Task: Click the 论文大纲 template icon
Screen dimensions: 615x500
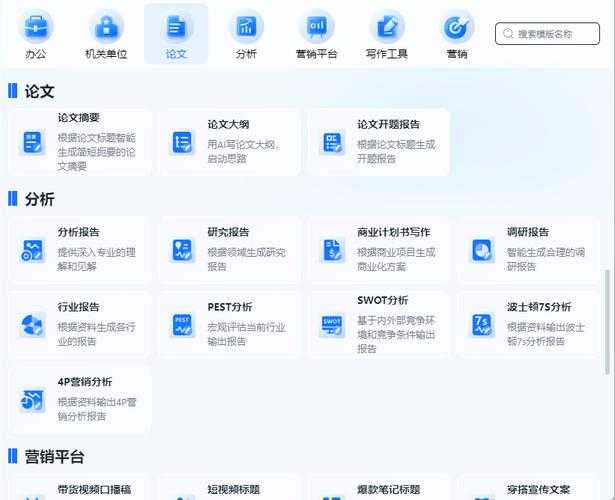Action: coord(182,142)
